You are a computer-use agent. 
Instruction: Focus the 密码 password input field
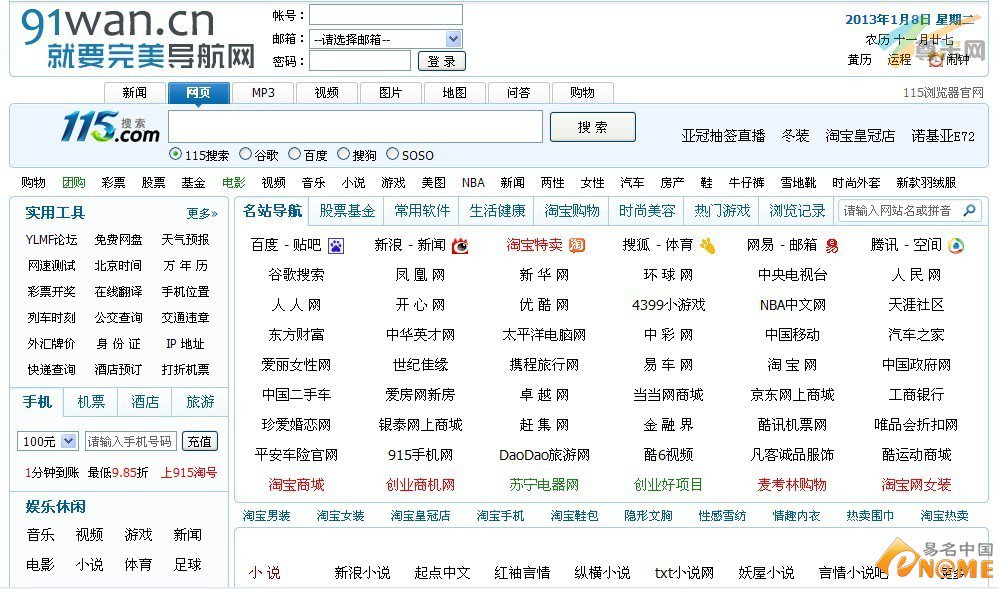[x=360, y=61]
